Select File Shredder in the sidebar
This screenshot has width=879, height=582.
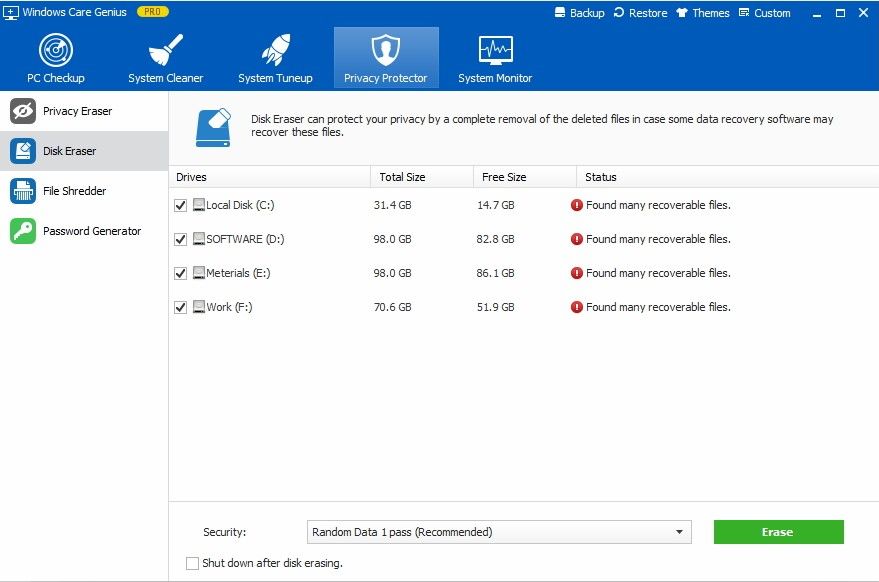[84, 191]
